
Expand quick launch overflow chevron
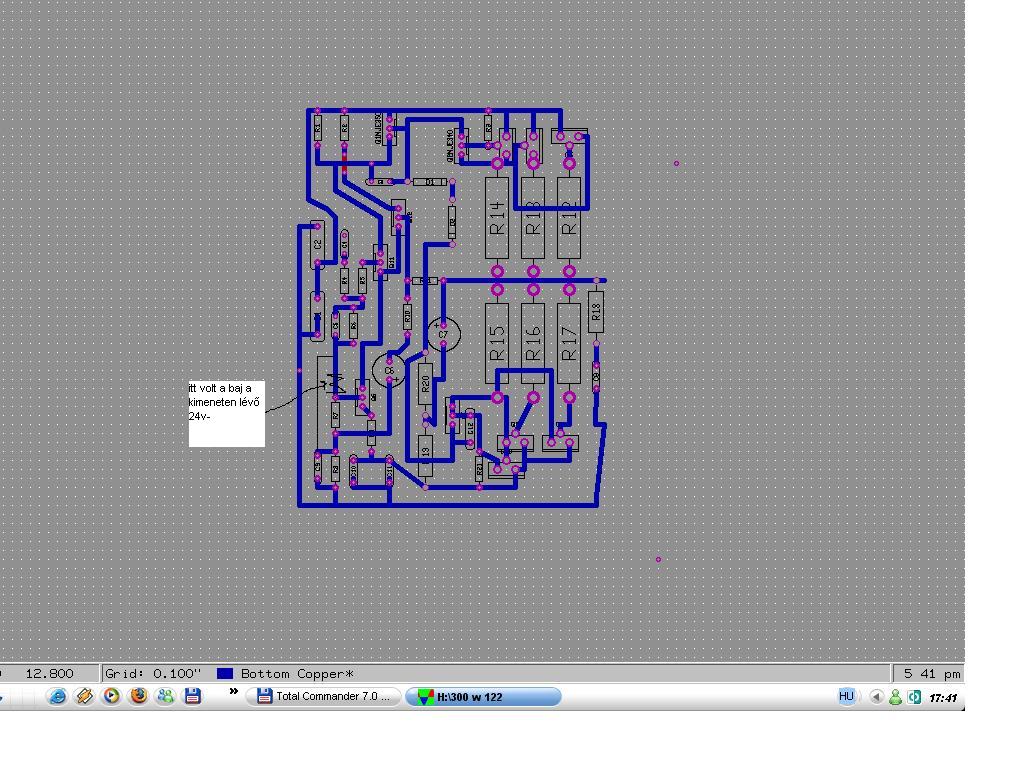[233, 692]
